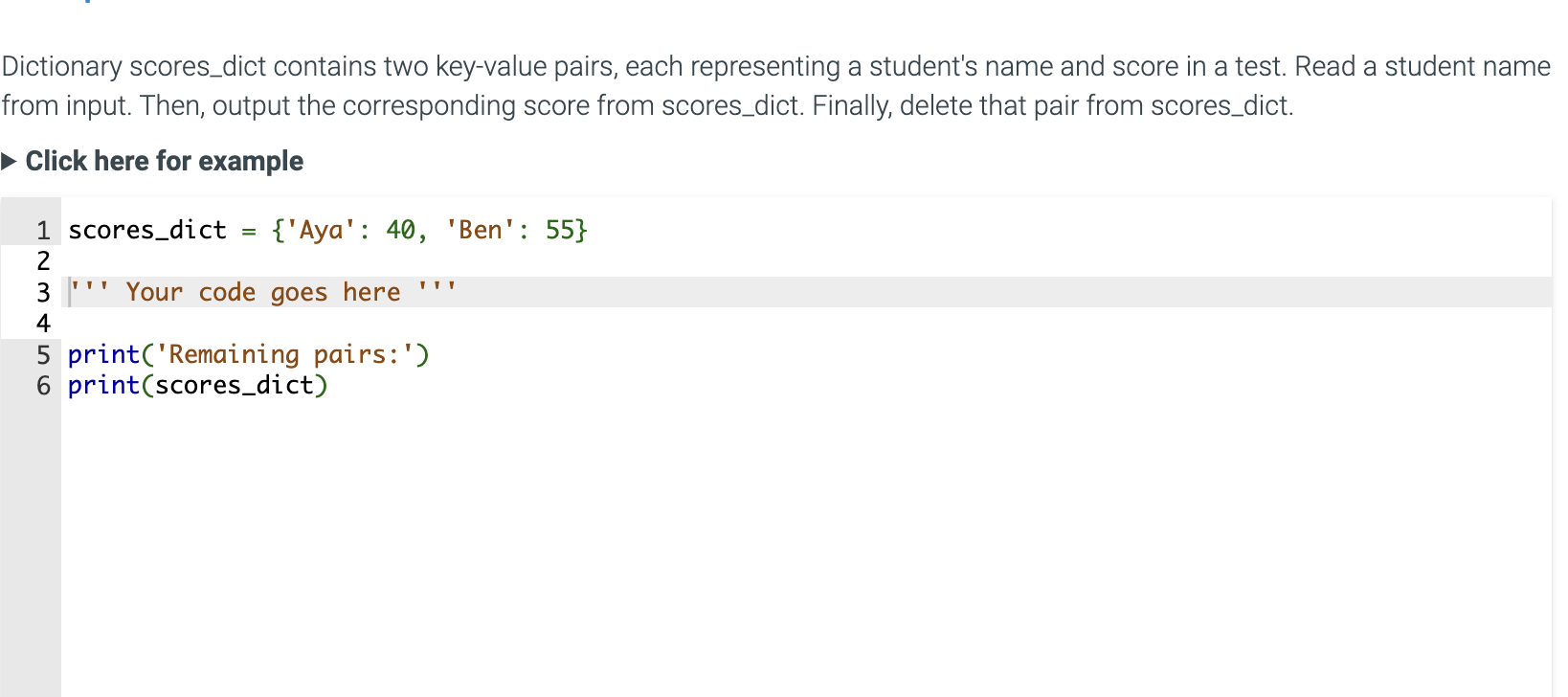Click the print keyword on line 6
Viewport: 1568px width, 697px height.
(x=103, y=385)
